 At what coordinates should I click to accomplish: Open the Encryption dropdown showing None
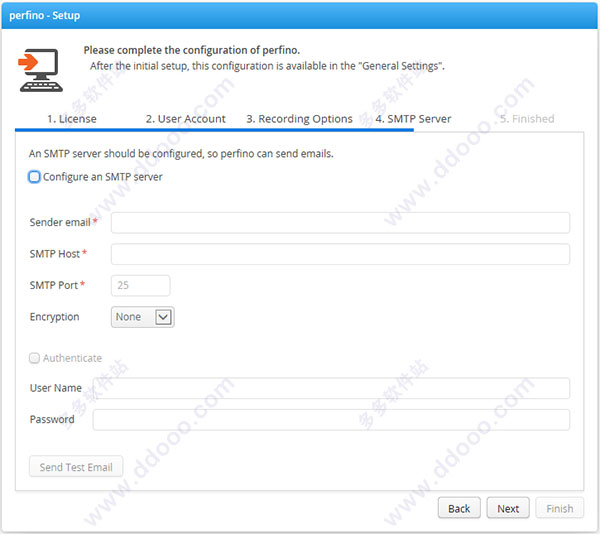143,317
